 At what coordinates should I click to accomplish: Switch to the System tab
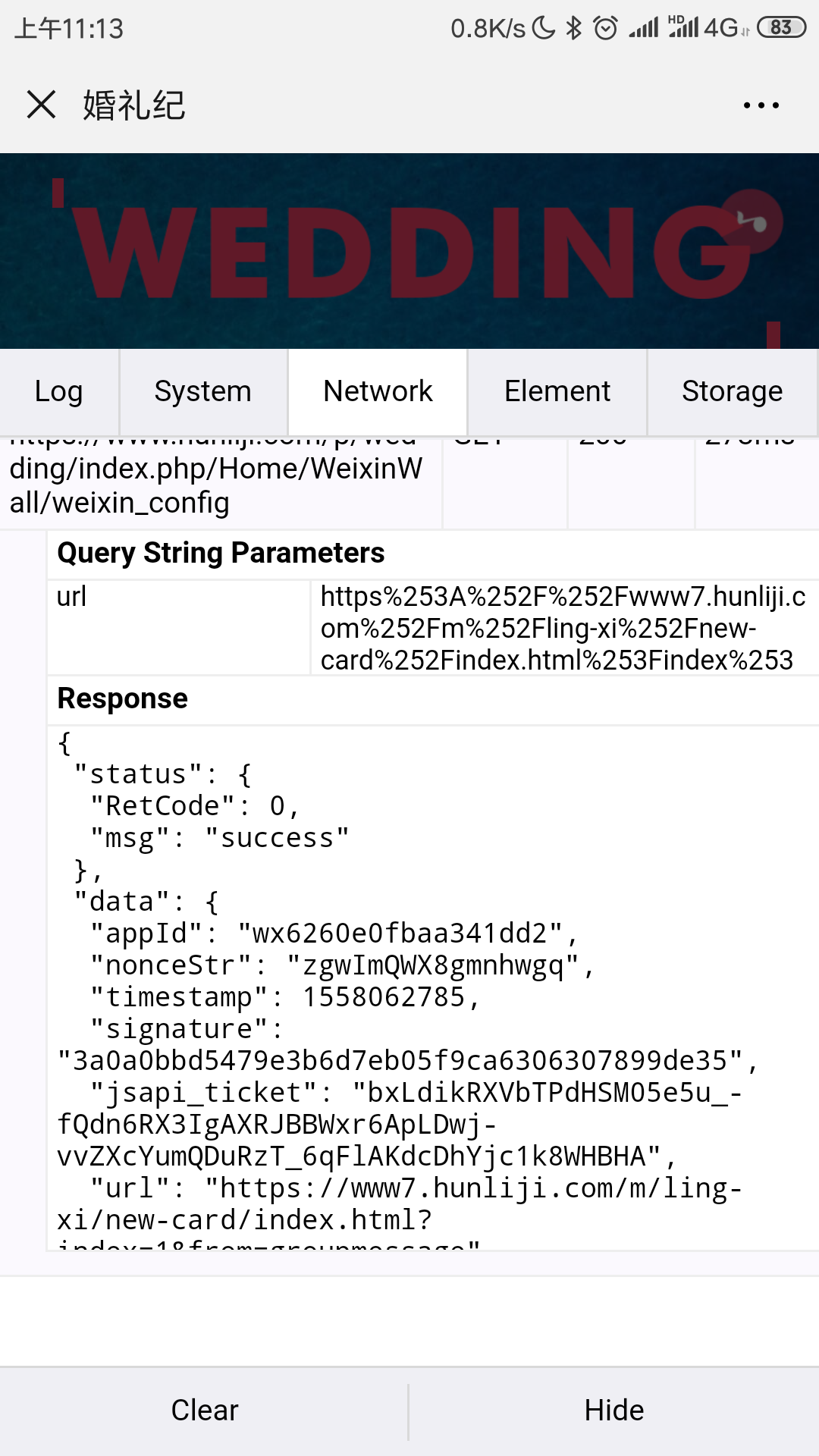202,391
